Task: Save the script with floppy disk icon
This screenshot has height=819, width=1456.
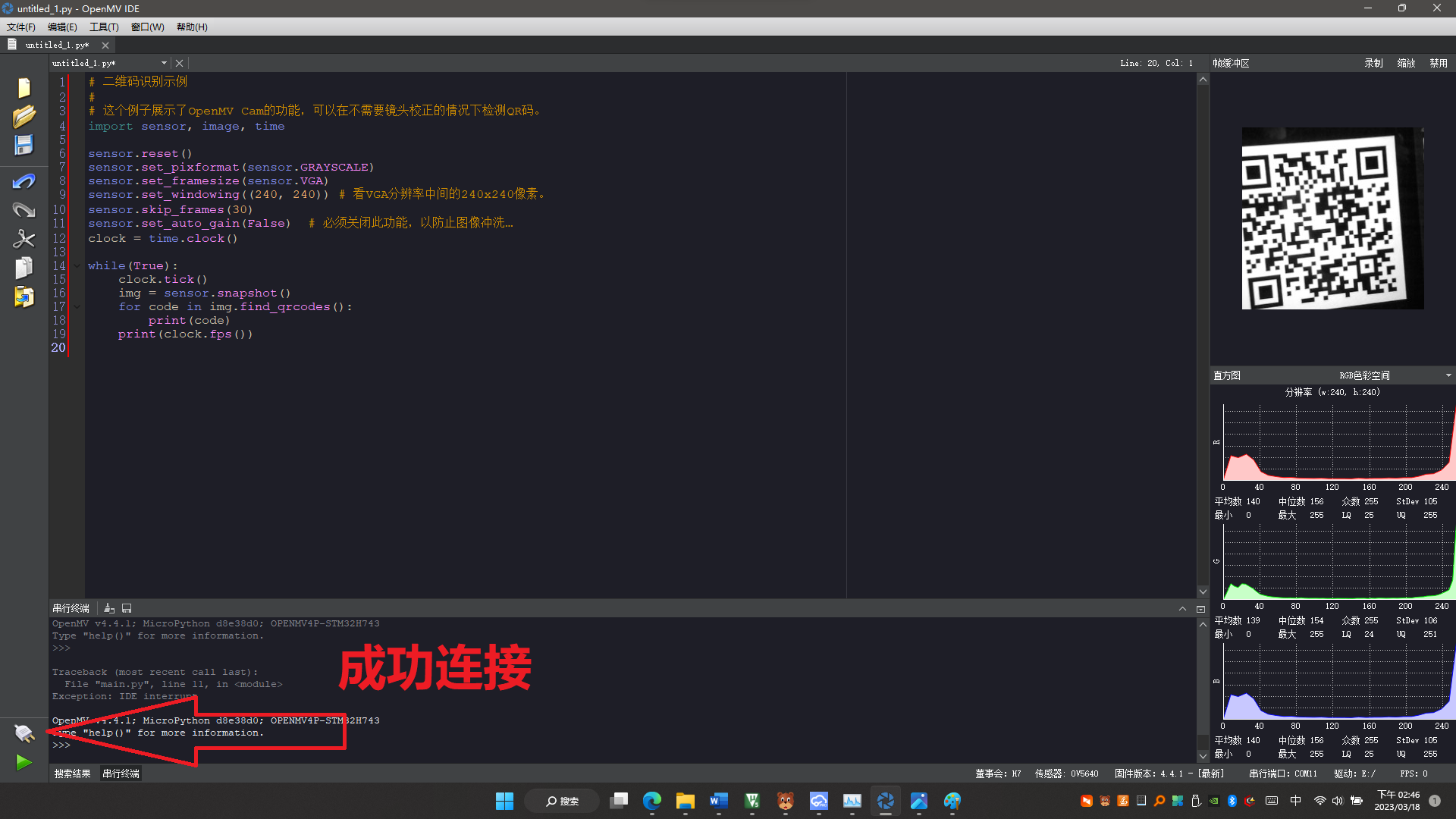Action: click(24, 146)
